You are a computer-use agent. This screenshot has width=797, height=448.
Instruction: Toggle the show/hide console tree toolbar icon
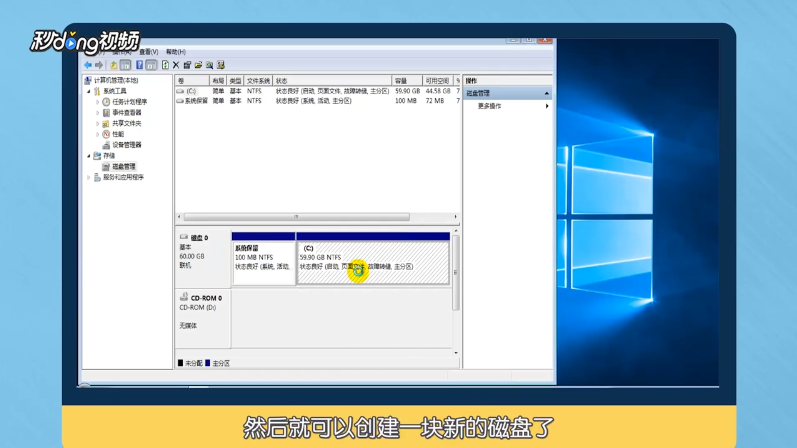pyautogui.click(x=126, y=65)
